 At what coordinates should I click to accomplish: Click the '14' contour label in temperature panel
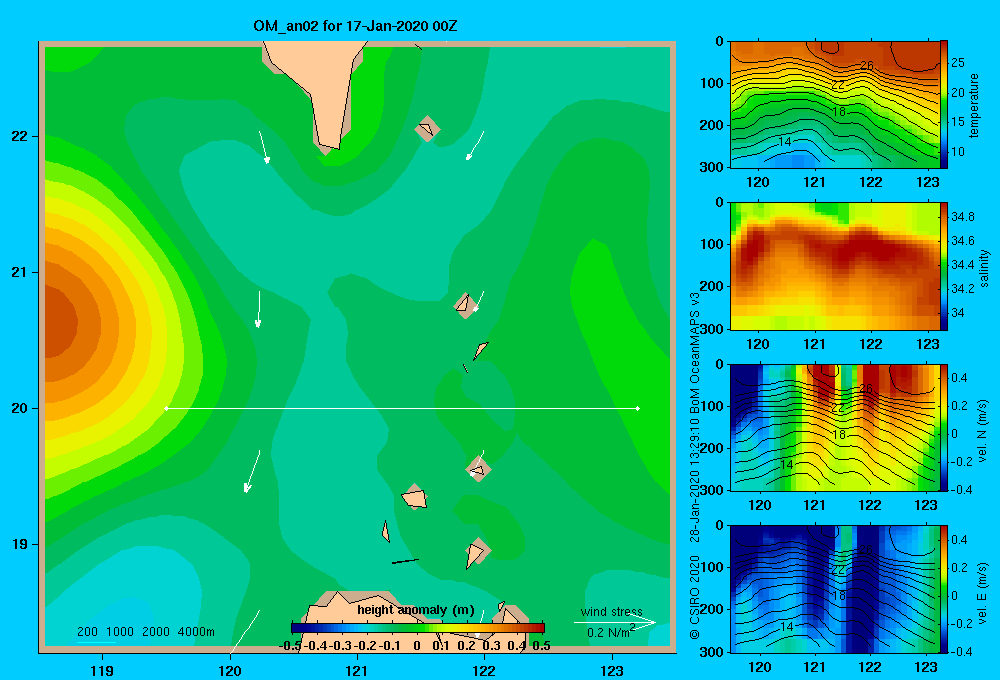(x=785, y=142)
